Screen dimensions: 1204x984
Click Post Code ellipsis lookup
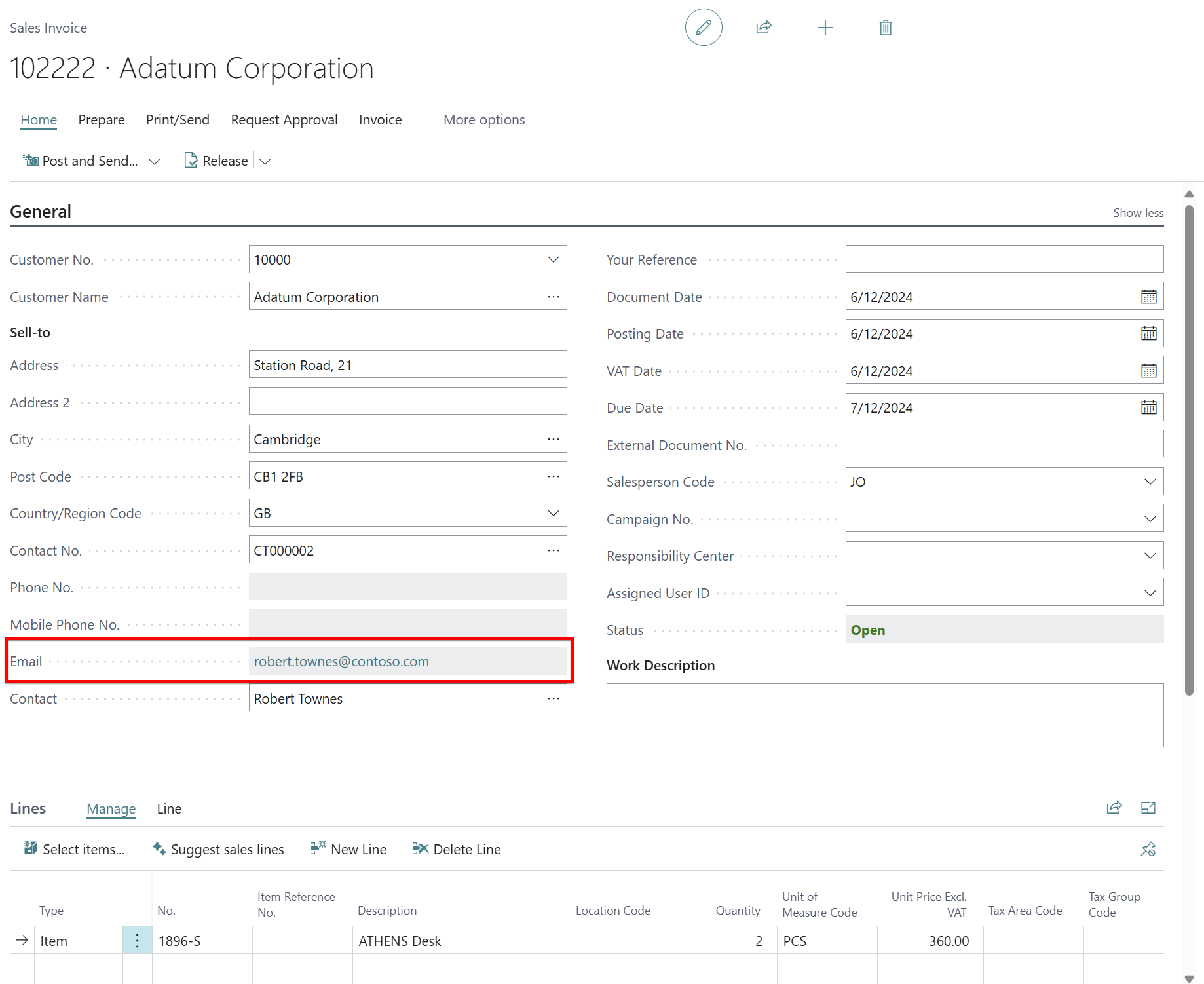click(x=554, y=476)
